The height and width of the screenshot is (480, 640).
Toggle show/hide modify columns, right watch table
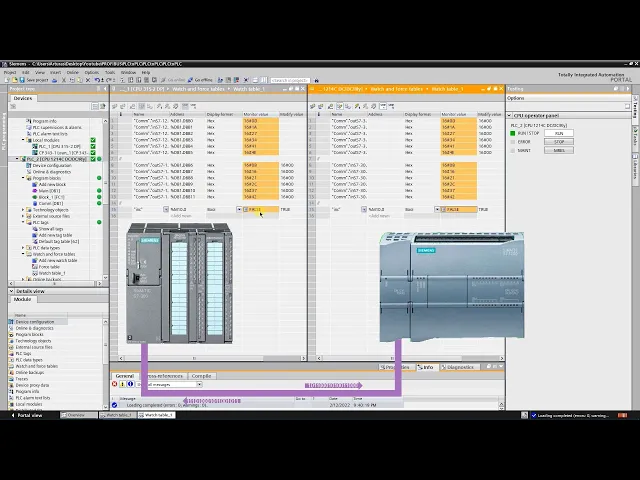pos(340,106)
